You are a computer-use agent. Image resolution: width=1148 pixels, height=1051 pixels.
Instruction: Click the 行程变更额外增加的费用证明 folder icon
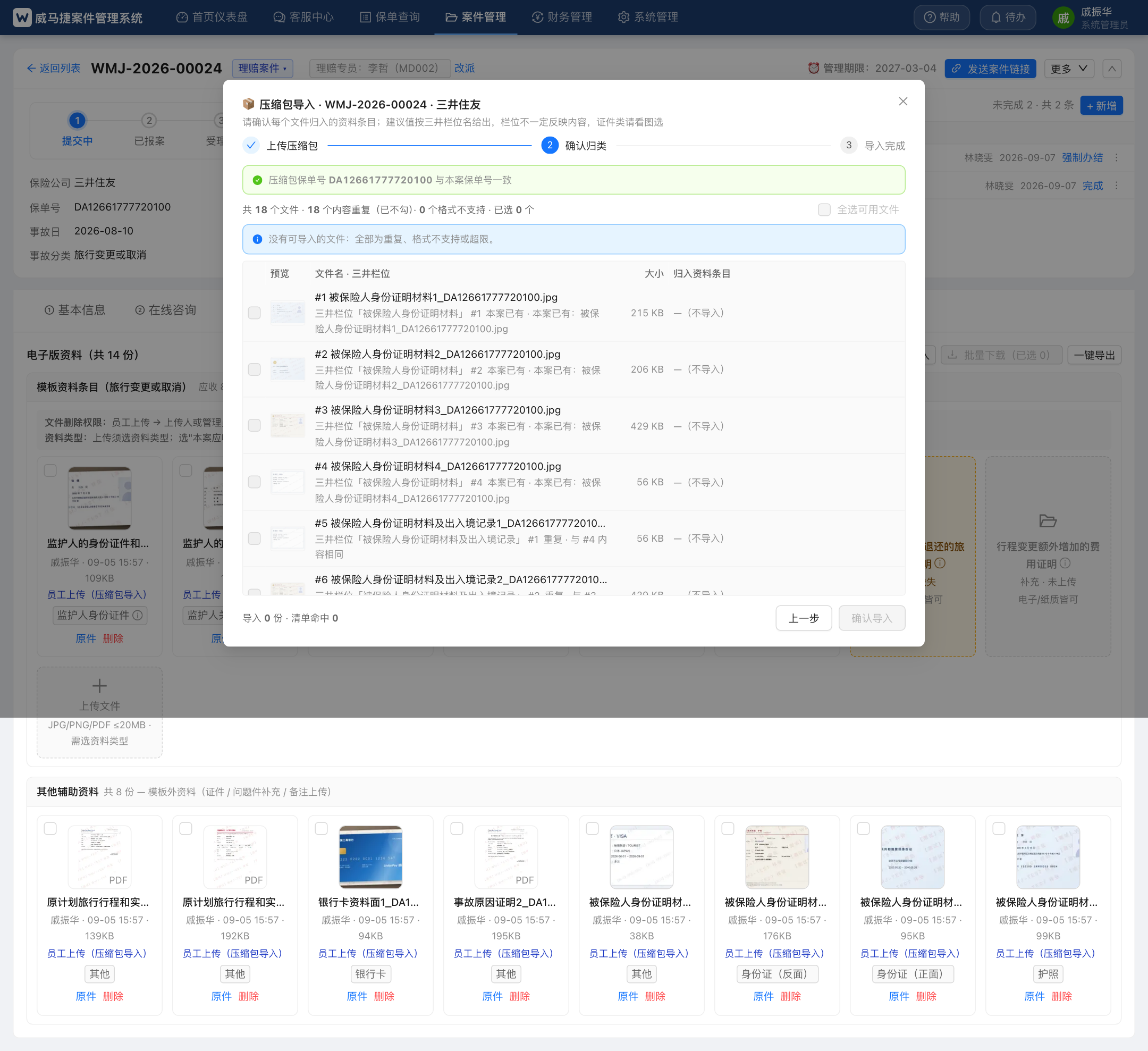coord(1048,520)
